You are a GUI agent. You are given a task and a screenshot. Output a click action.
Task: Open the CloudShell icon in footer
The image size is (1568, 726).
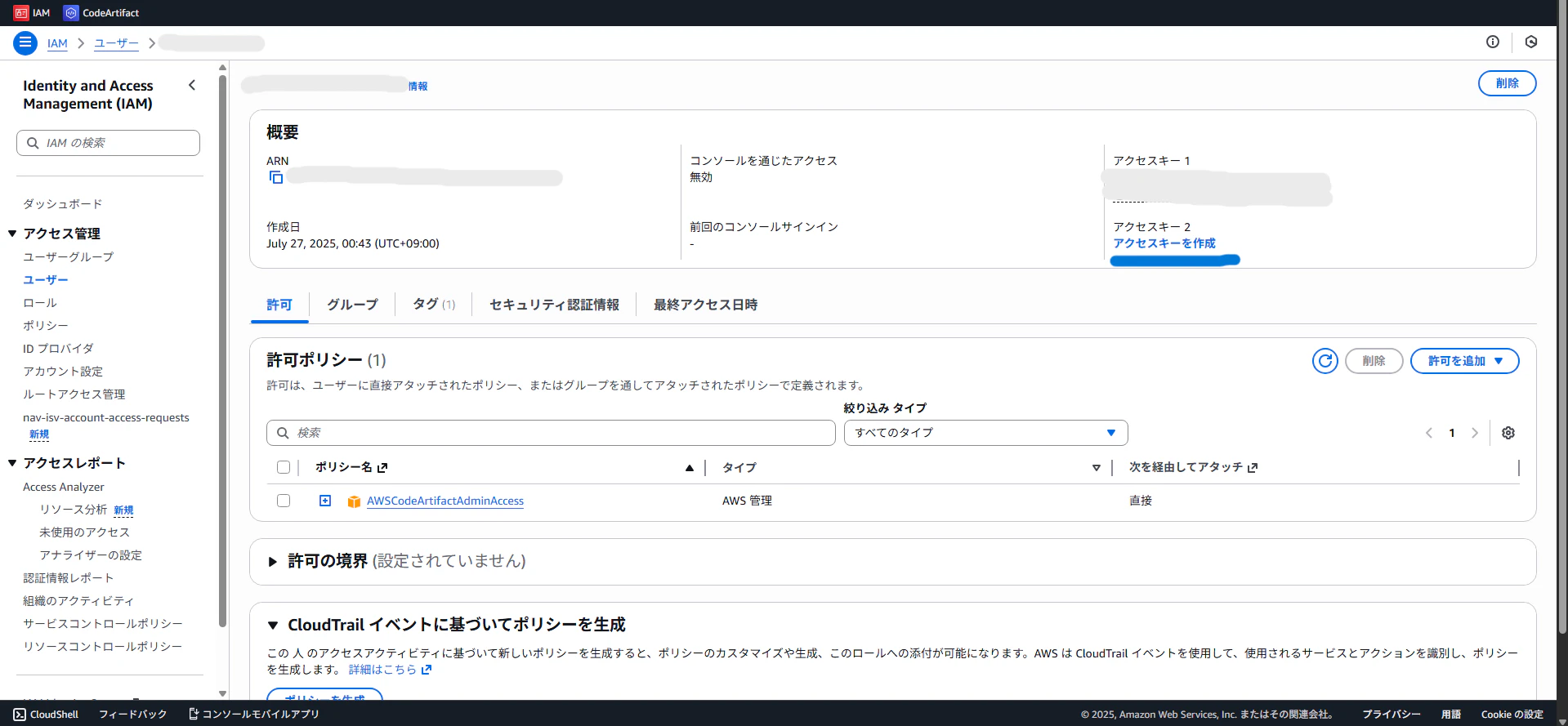(20, 715)
